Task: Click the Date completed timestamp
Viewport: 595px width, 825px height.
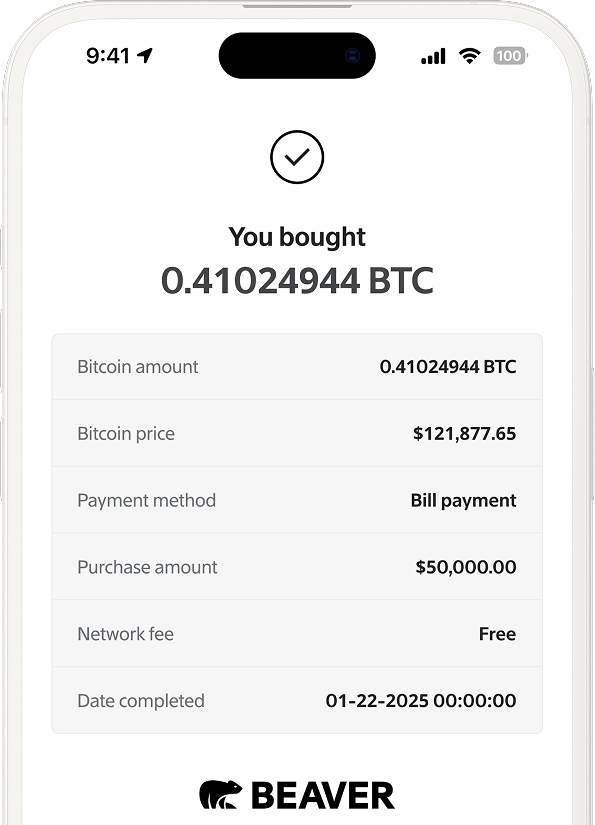Action: point(422,700)
